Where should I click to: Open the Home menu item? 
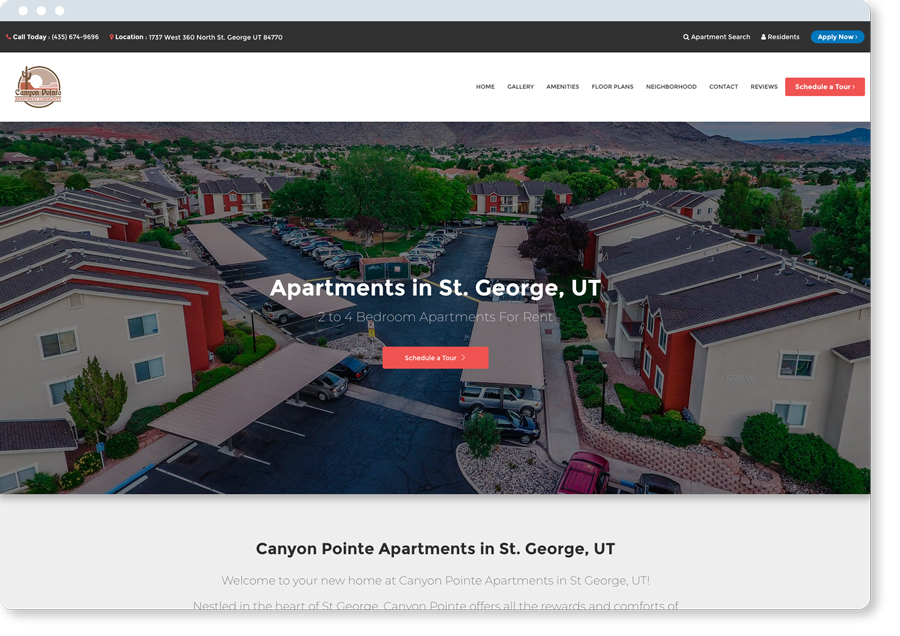pos(485,87)
